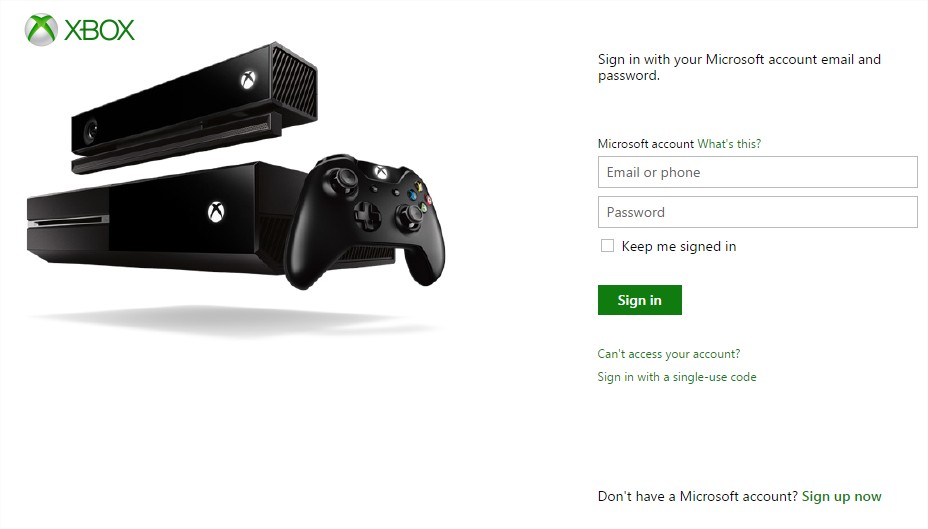This screenshot has width=928, height=529.
Task: Click the controller's D-pad
Action: click(x=368, y=215)
